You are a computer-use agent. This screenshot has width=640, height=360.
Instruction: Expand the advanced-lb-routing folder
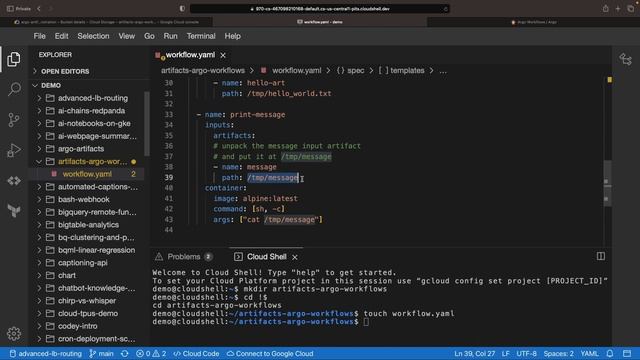pos(93,98)
